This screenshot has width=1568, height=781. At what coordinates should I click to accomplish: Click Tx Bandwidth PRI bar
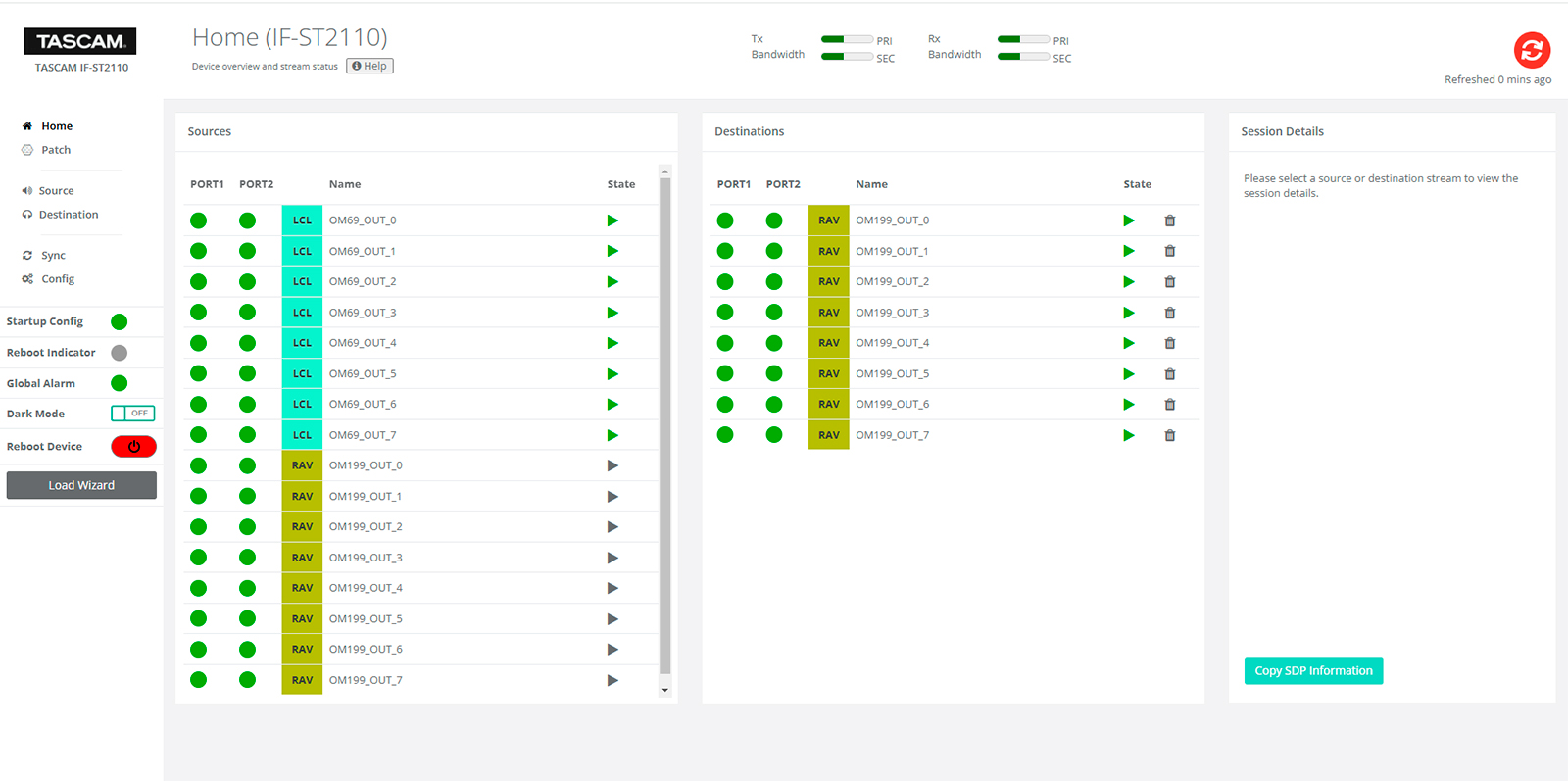click(847, 39)
